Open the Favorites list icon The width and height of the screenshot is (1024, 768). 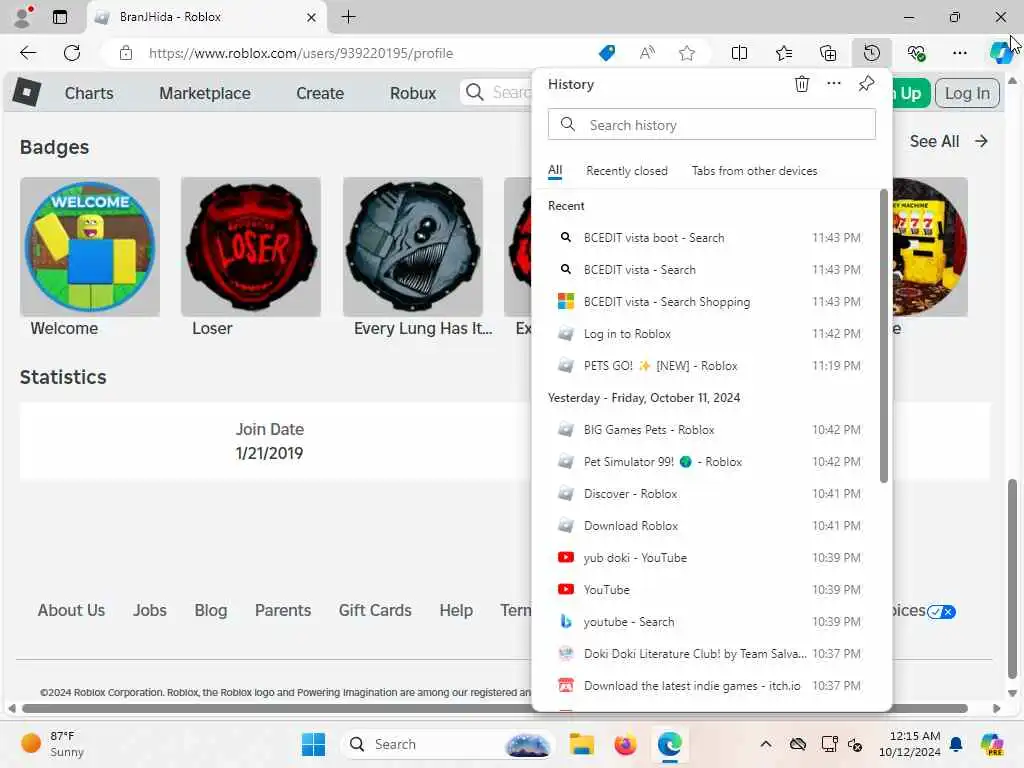[784, 53]
